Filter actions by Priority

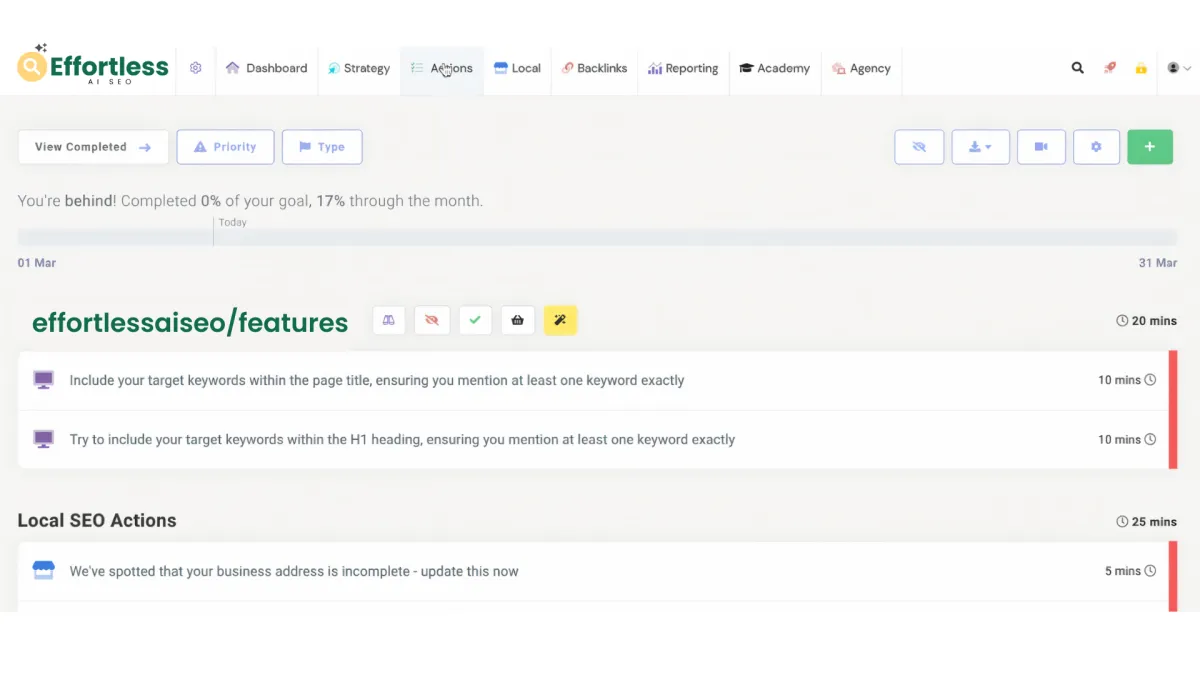(x=226, y=147)
